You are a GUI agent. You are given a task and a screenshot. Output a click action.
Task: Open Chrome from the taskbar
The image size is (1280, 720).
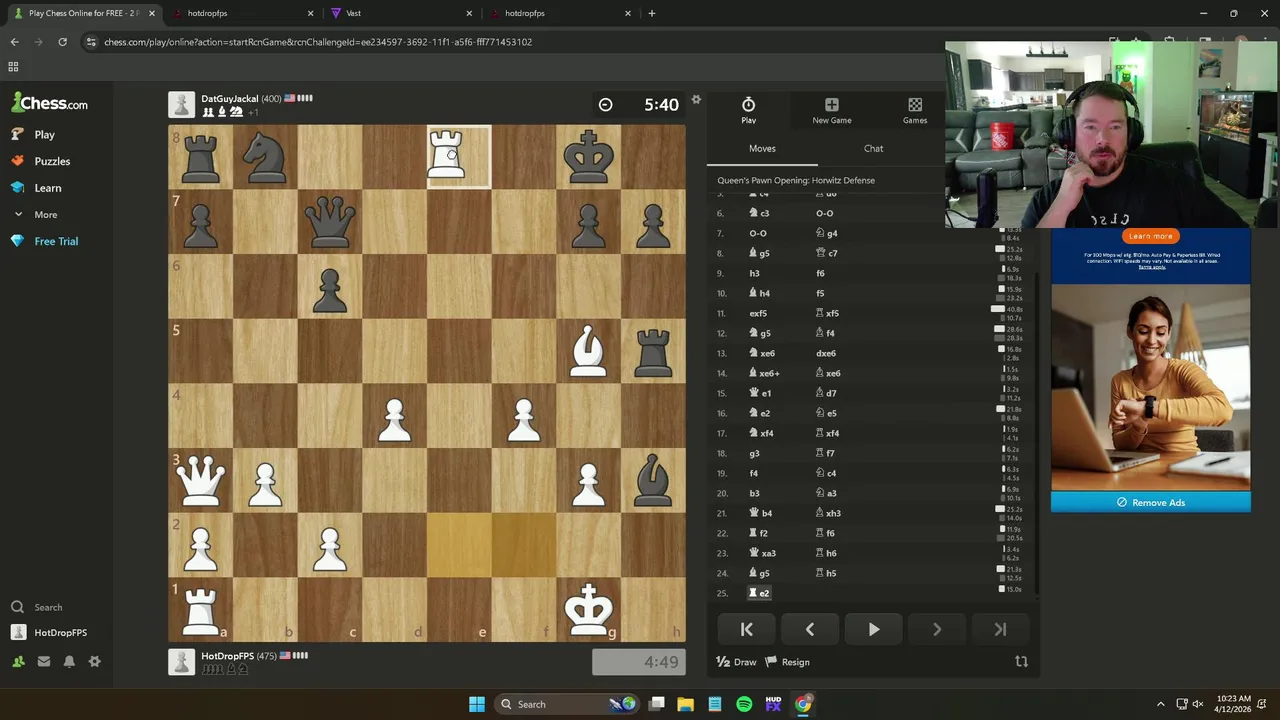(x=803, y=704)
